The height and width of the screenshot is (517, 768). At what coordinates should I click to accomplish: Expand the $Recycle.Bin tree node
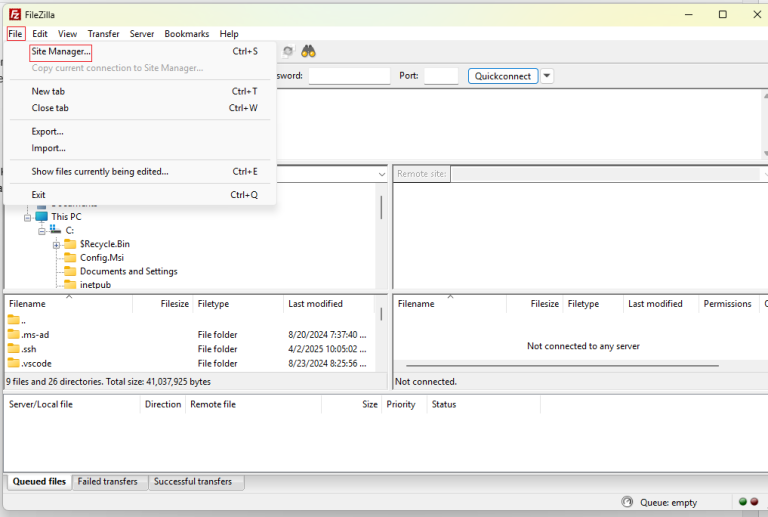coord(57,244)
